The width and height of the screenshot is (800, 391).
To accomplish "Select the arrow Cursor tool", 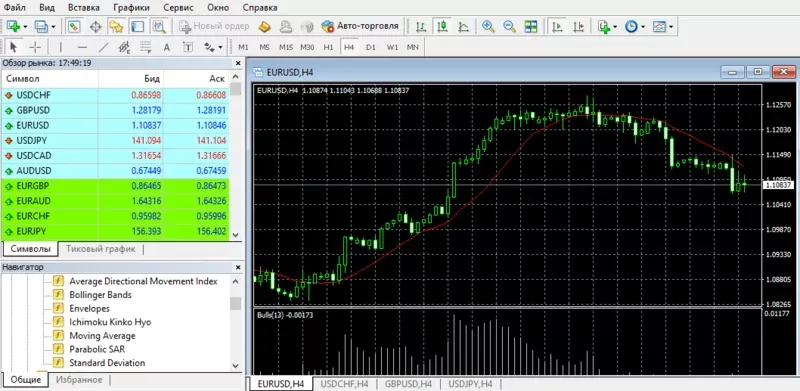I will click(14, 47).
